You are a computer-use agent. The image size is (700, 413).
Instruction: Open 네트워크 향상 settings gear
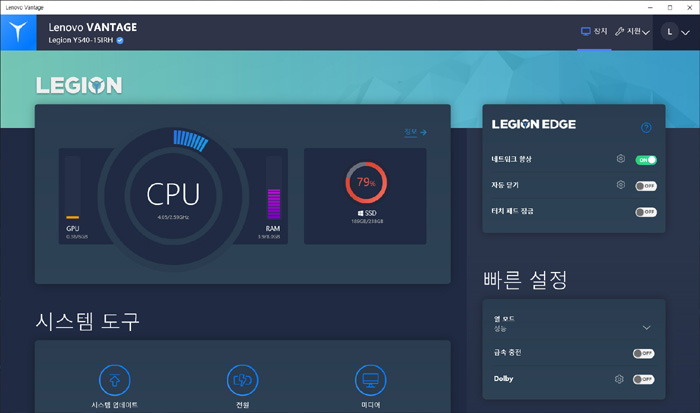(x=621, y=159)
